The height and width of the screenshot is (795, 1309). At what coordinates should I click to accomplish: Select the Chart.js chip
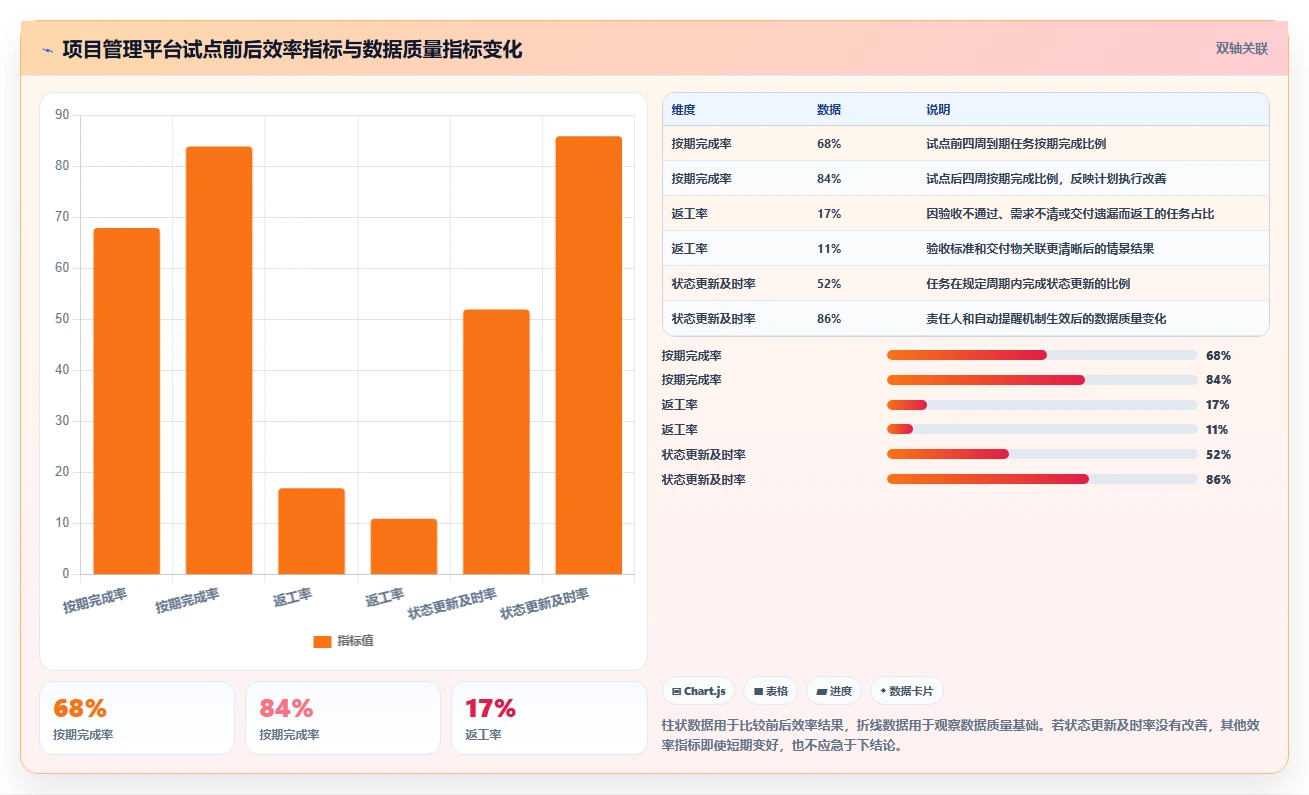[x=699, y=691]
